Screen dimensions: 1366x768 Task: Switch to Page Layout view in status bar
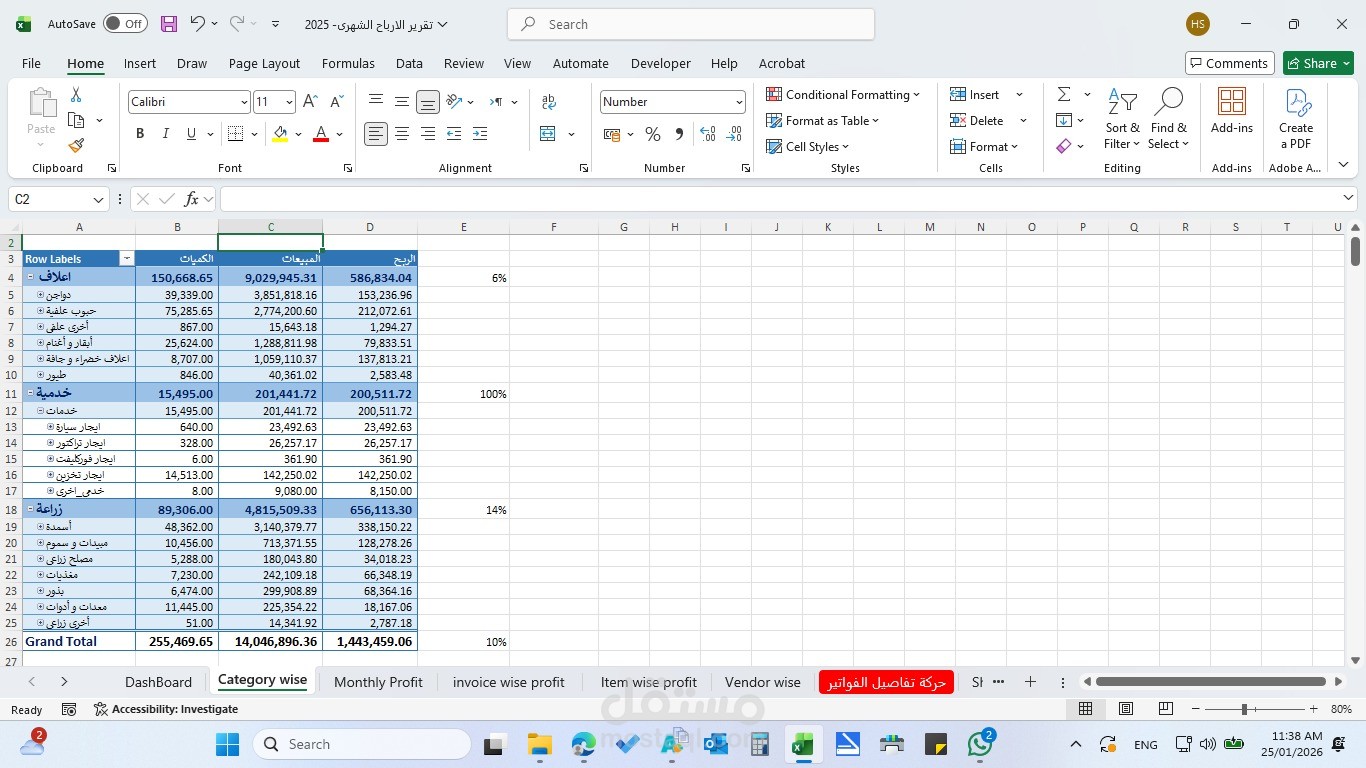click(1126, 709)
